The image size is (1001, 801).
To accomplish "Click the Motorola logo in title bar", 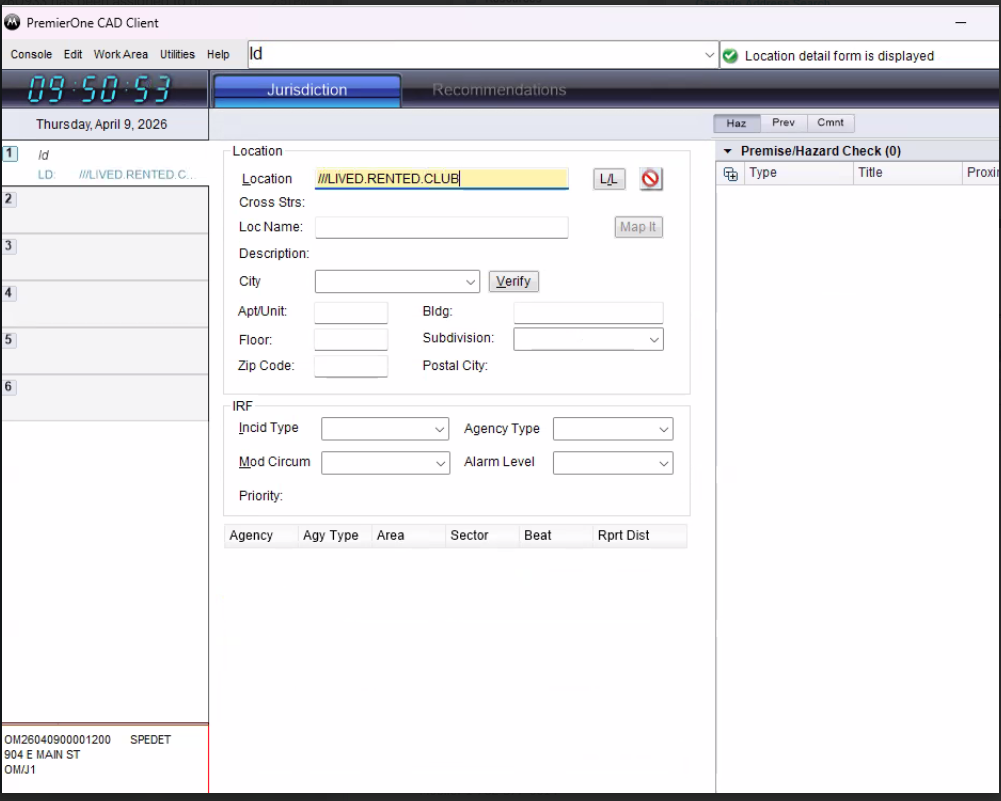I will click(x=12, y=23).
